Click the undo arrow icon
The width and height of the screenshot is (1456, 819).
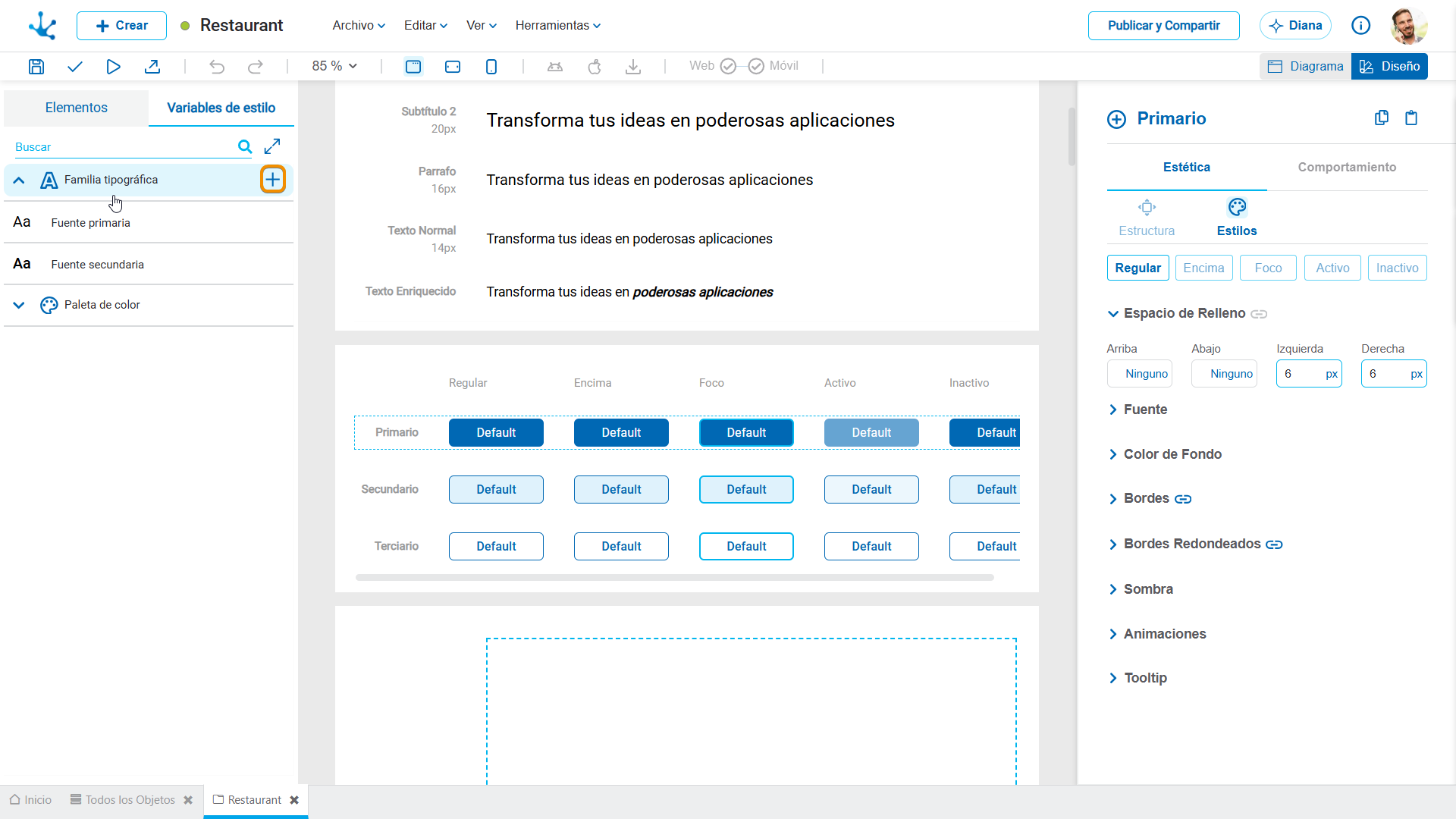tap(217, 67)
